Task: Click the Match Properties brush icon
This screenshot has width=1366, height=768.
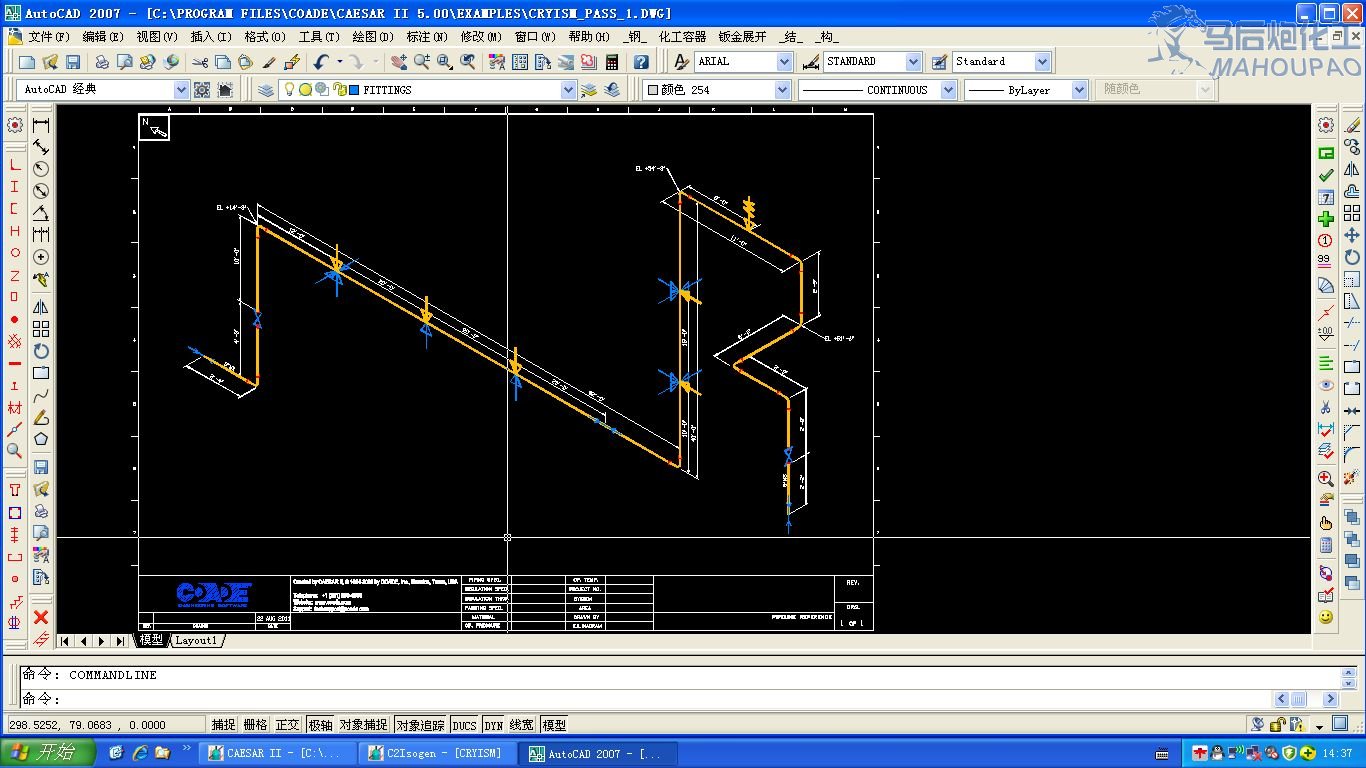Action: (269, 62)
